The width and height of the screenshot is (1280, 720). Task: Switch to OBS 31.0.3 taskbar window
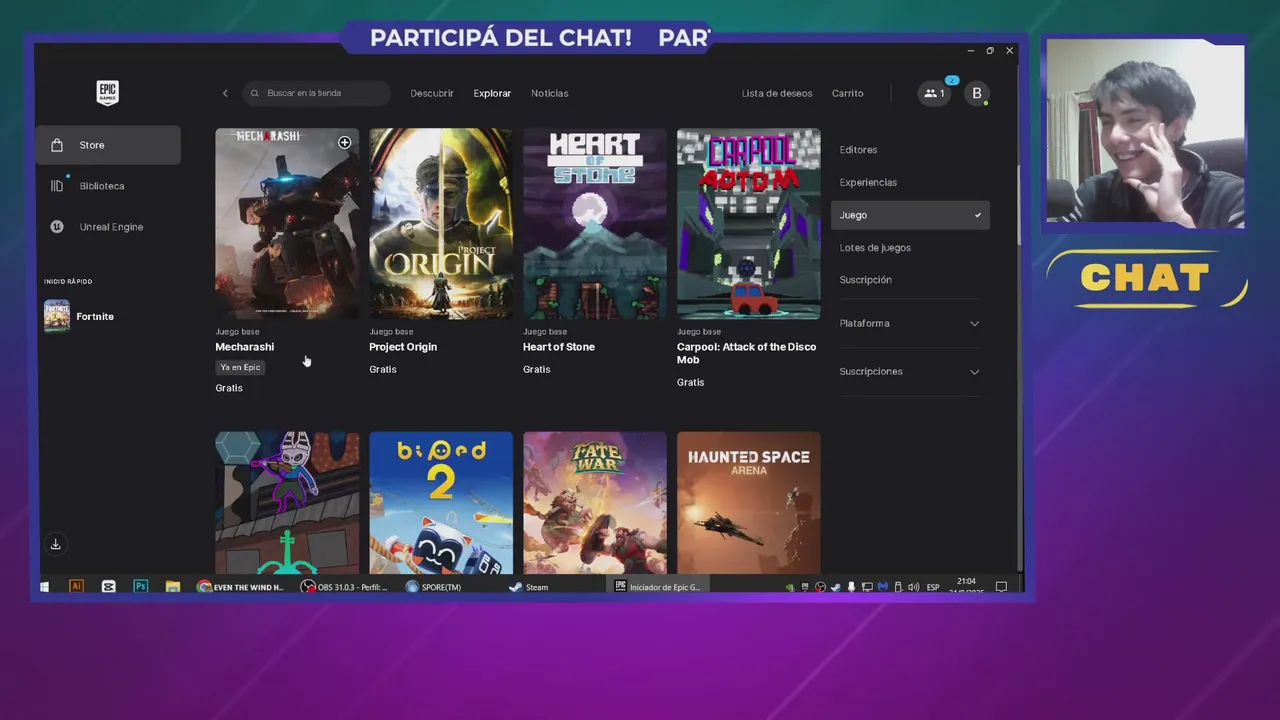coord(345,587)
